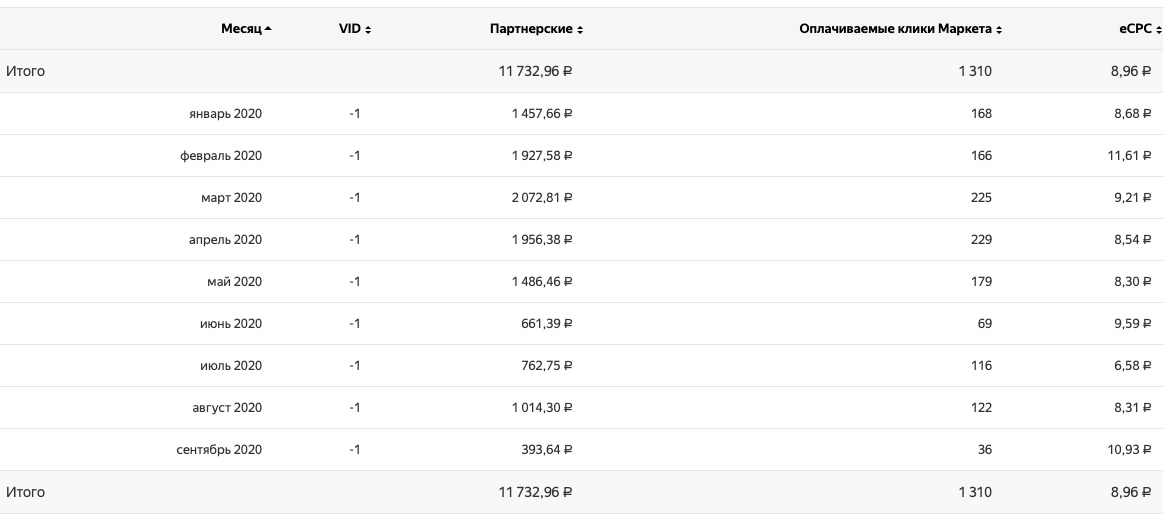Select the февраль 2020 month cell
Screen dimensions: 1163x517
(220, 156)
